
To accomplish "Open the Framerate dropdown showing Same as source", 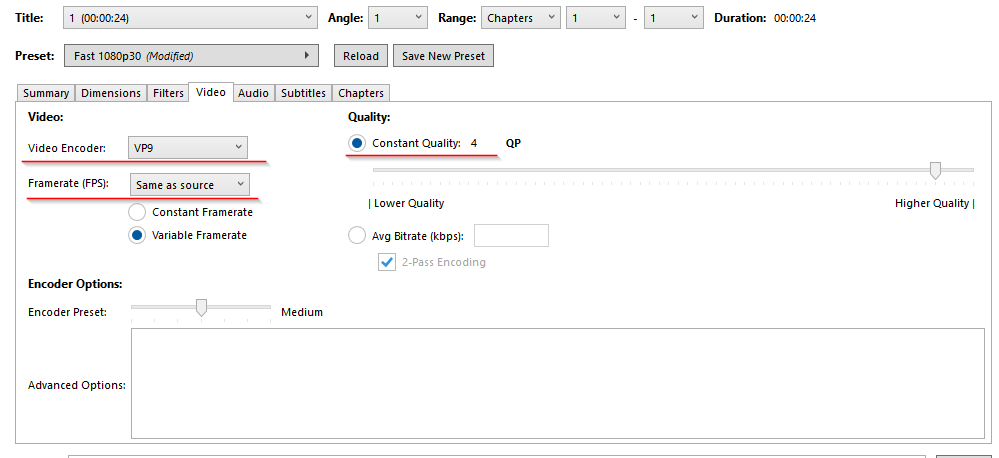I will coord(190,185).
